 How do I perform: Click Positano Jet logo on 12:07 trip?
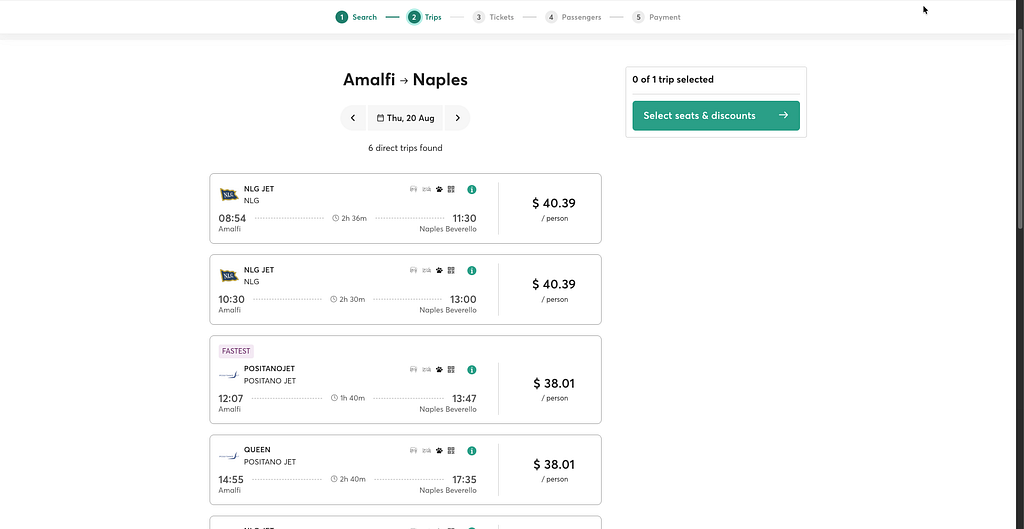(229, 375)
